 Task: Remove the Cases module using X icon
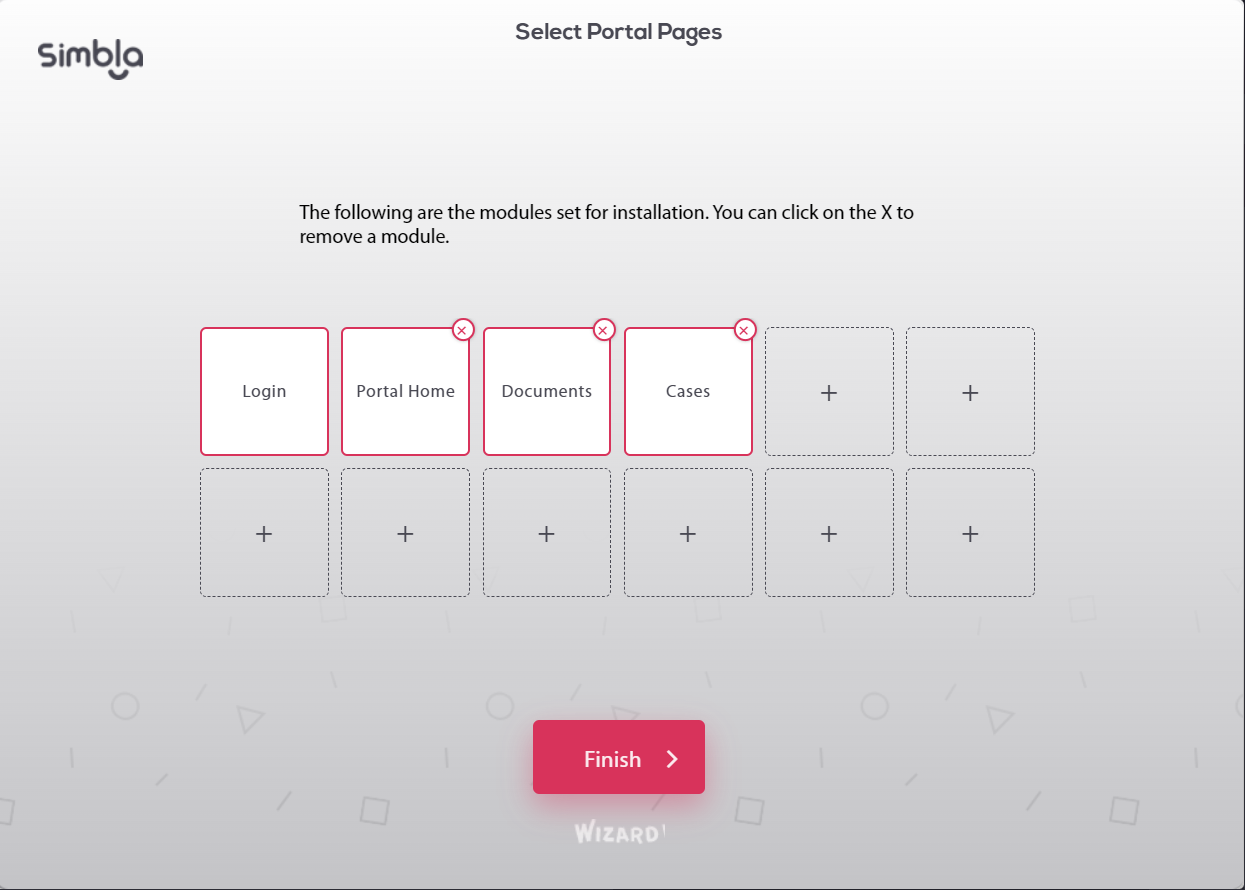(744, 330)
